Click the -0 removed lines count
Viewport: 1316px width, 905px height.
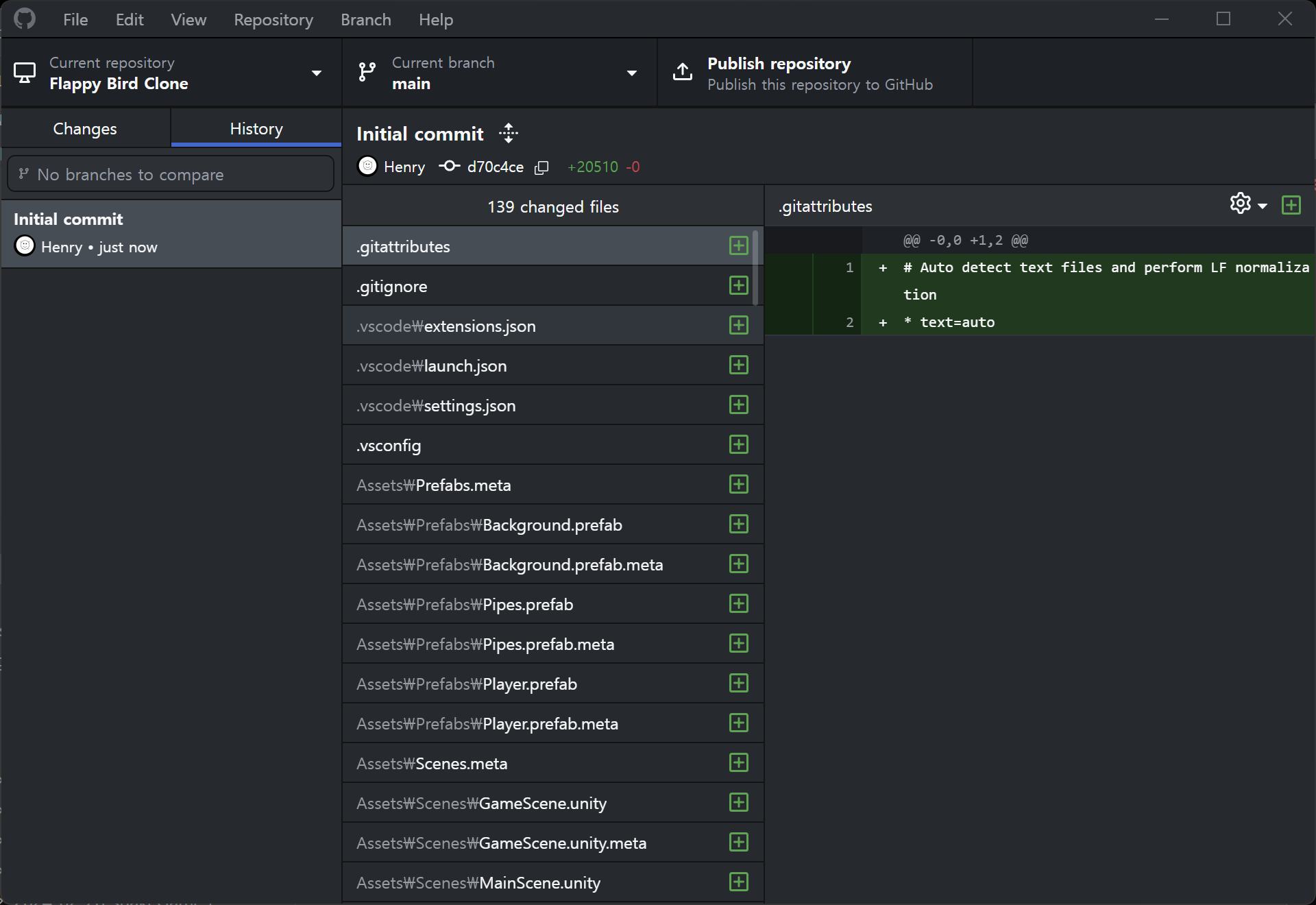[633, 167]
